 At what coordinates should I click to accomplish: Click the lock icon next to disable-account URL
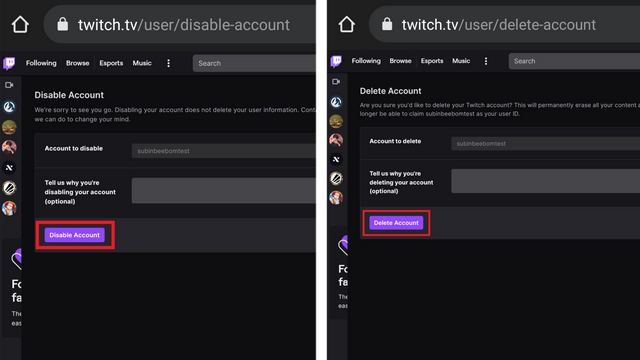pyautogui.click(x=62, y=24)
